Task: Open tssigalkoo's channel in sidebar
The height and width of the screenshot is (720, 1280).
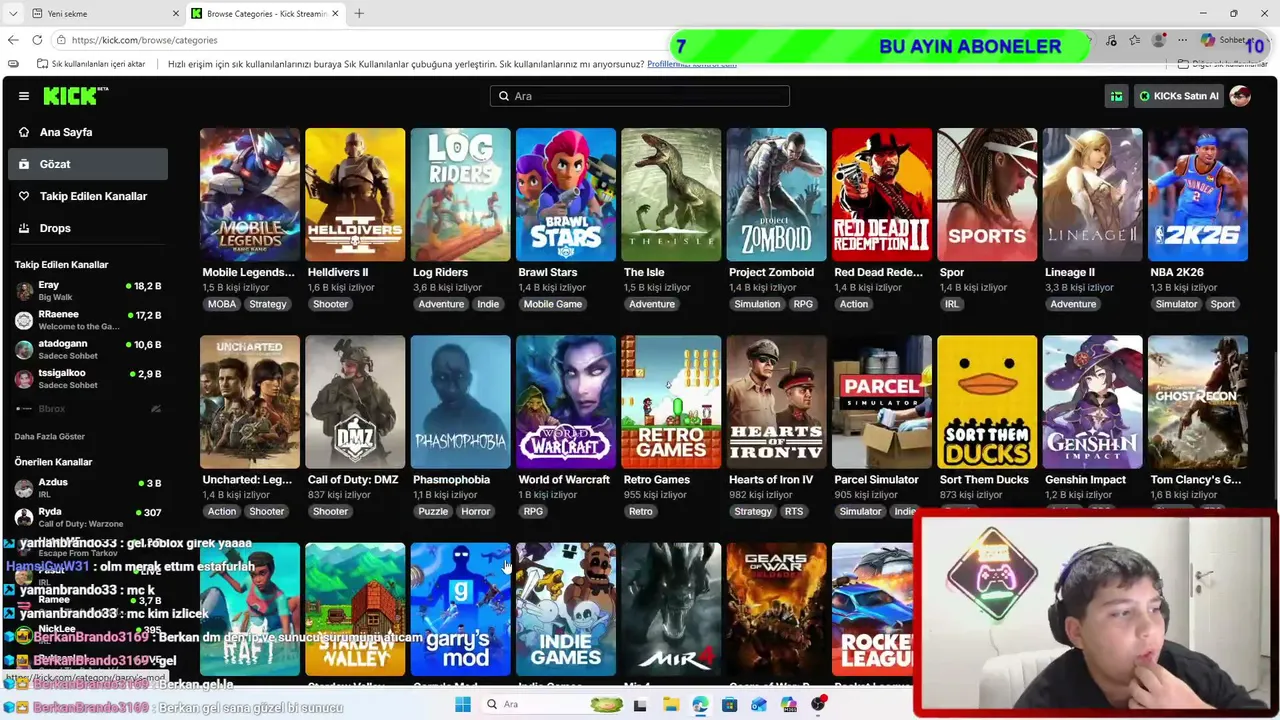Action: coord(88,378)
